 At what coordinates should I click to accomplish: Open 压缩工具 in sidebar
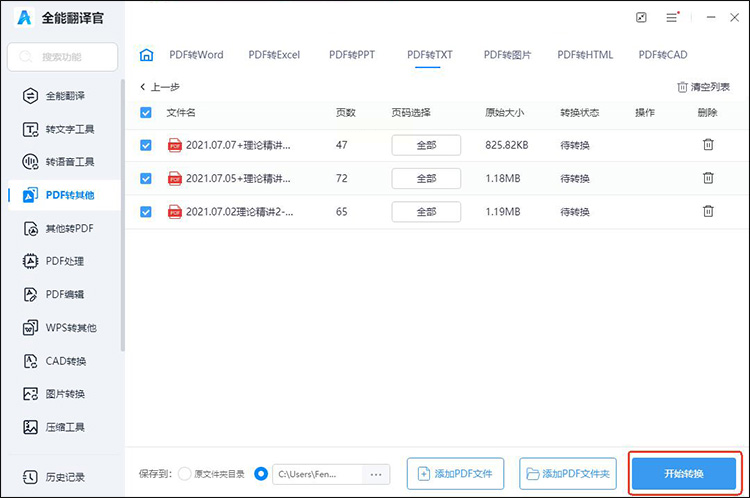click(x=54, y=427)
